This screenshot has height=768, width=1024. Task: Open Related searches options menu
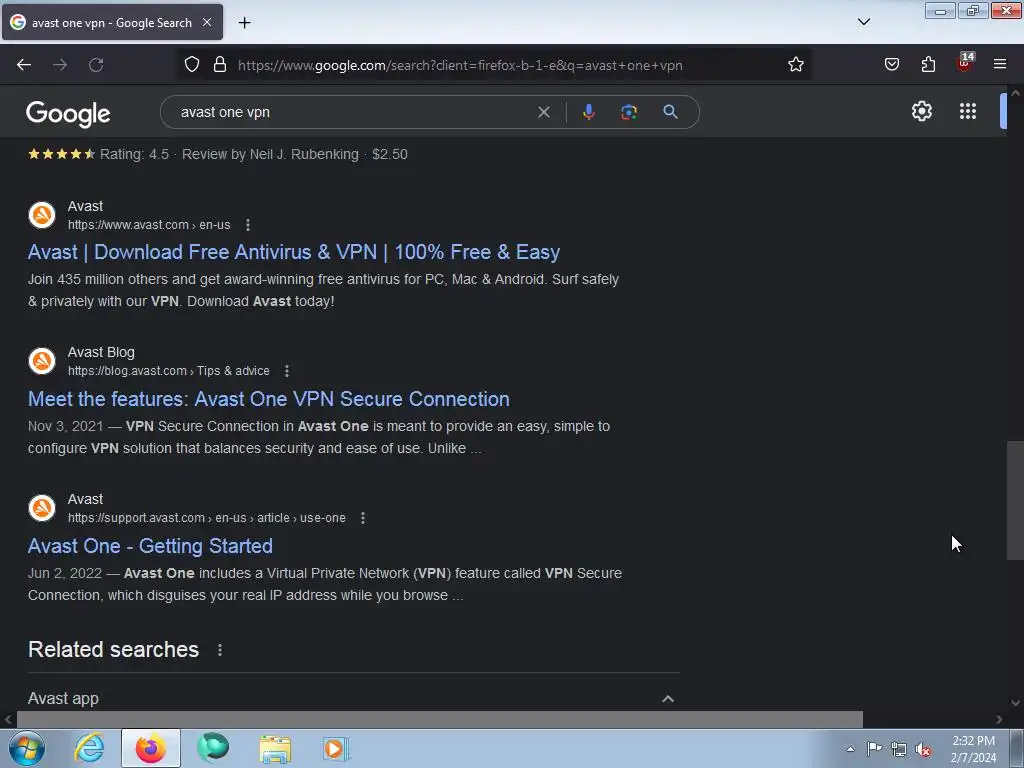(x=220, y=650)
